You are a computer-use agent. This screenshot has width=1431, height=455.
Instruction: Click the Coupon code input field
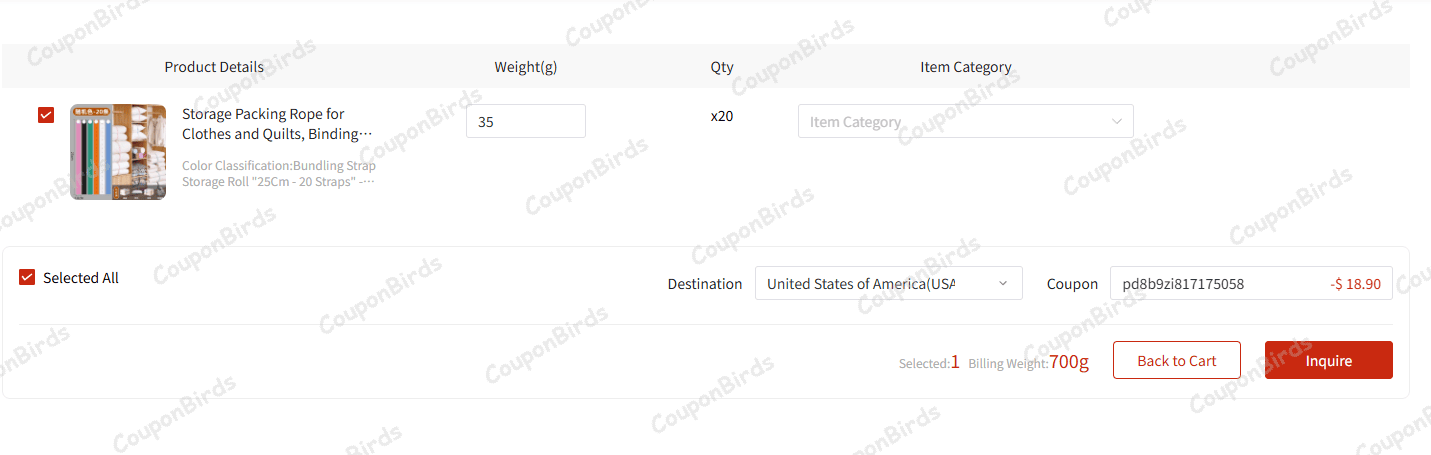1210,283
